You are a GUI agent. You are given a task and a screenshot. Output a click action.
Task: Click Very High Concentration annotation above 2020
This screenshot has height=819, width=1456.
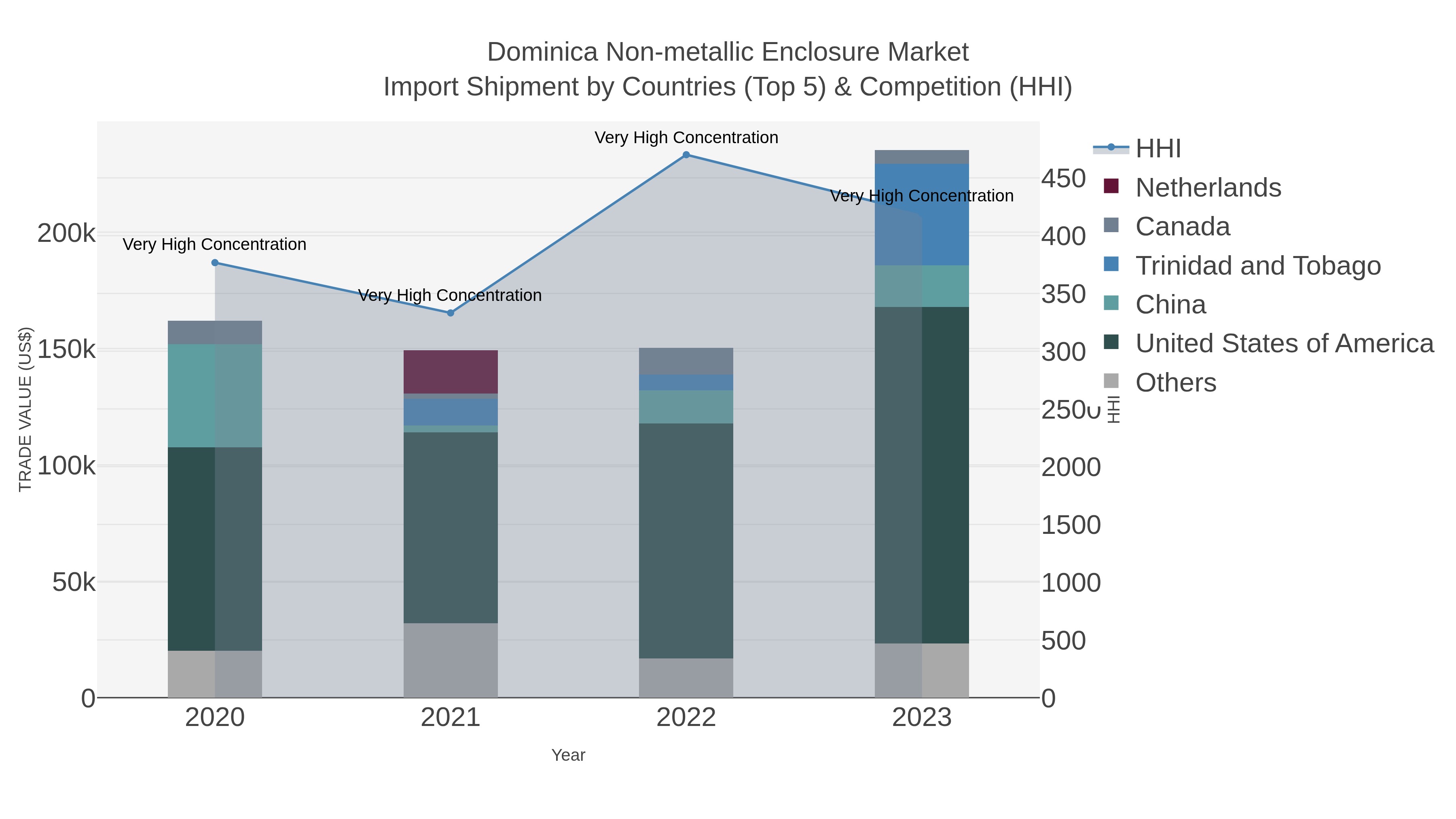pos(215,244)
